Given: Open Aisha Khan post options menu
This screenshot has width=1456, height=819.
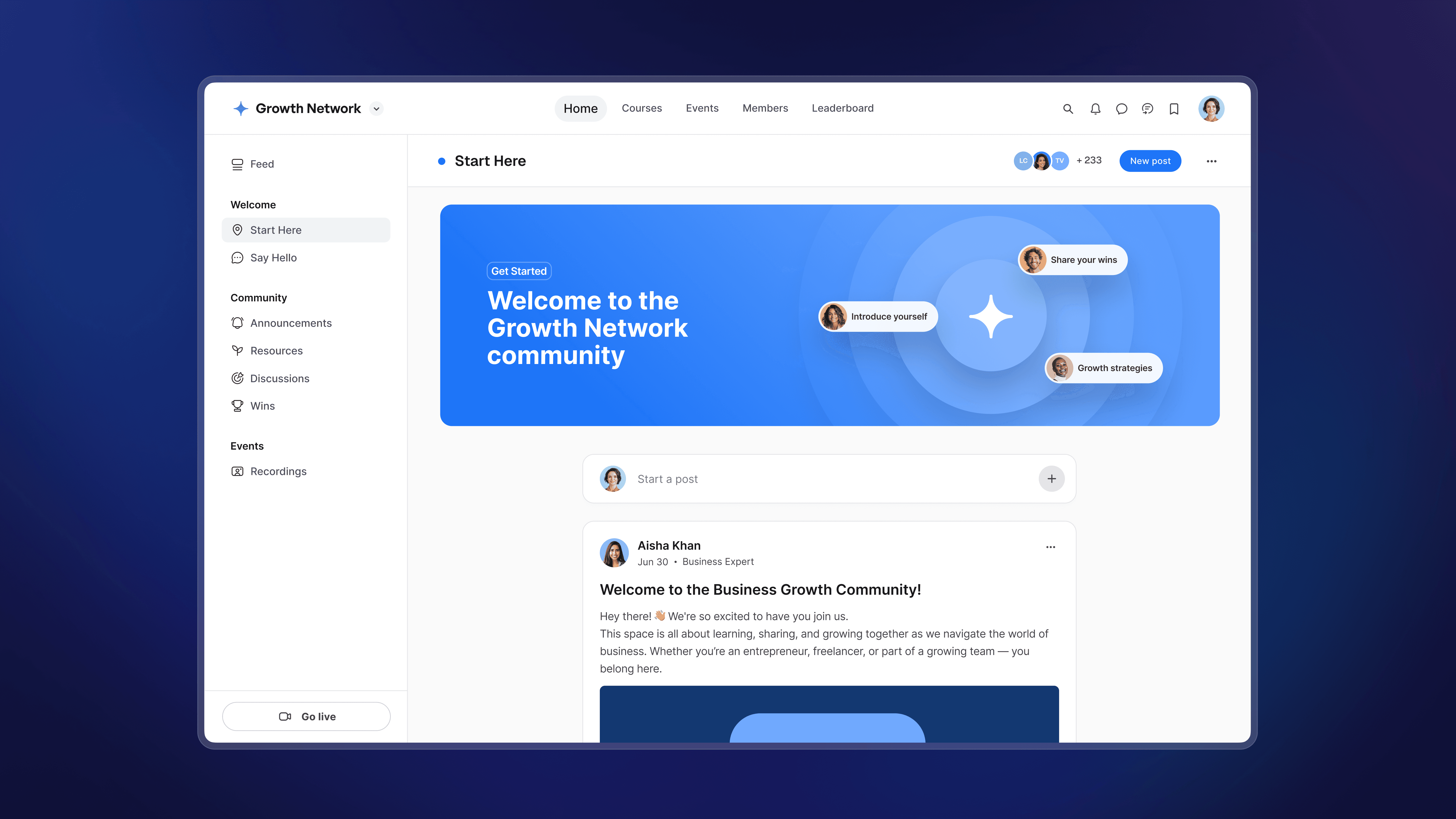Looking at the screenshot, I should click(x=1050, y=547).
